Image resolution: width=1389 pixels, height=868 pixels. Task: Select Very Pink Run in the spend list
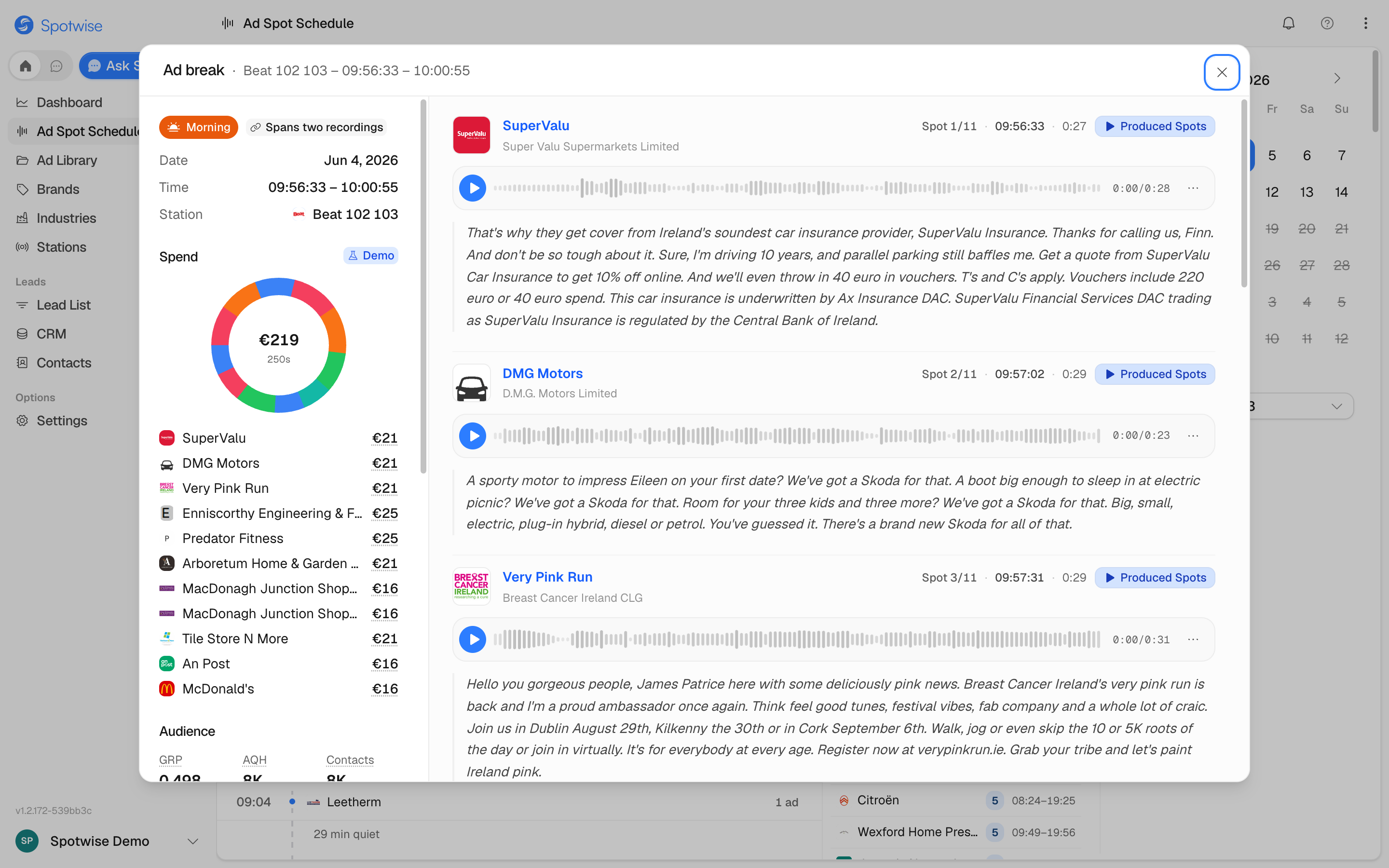coord(278,488)
